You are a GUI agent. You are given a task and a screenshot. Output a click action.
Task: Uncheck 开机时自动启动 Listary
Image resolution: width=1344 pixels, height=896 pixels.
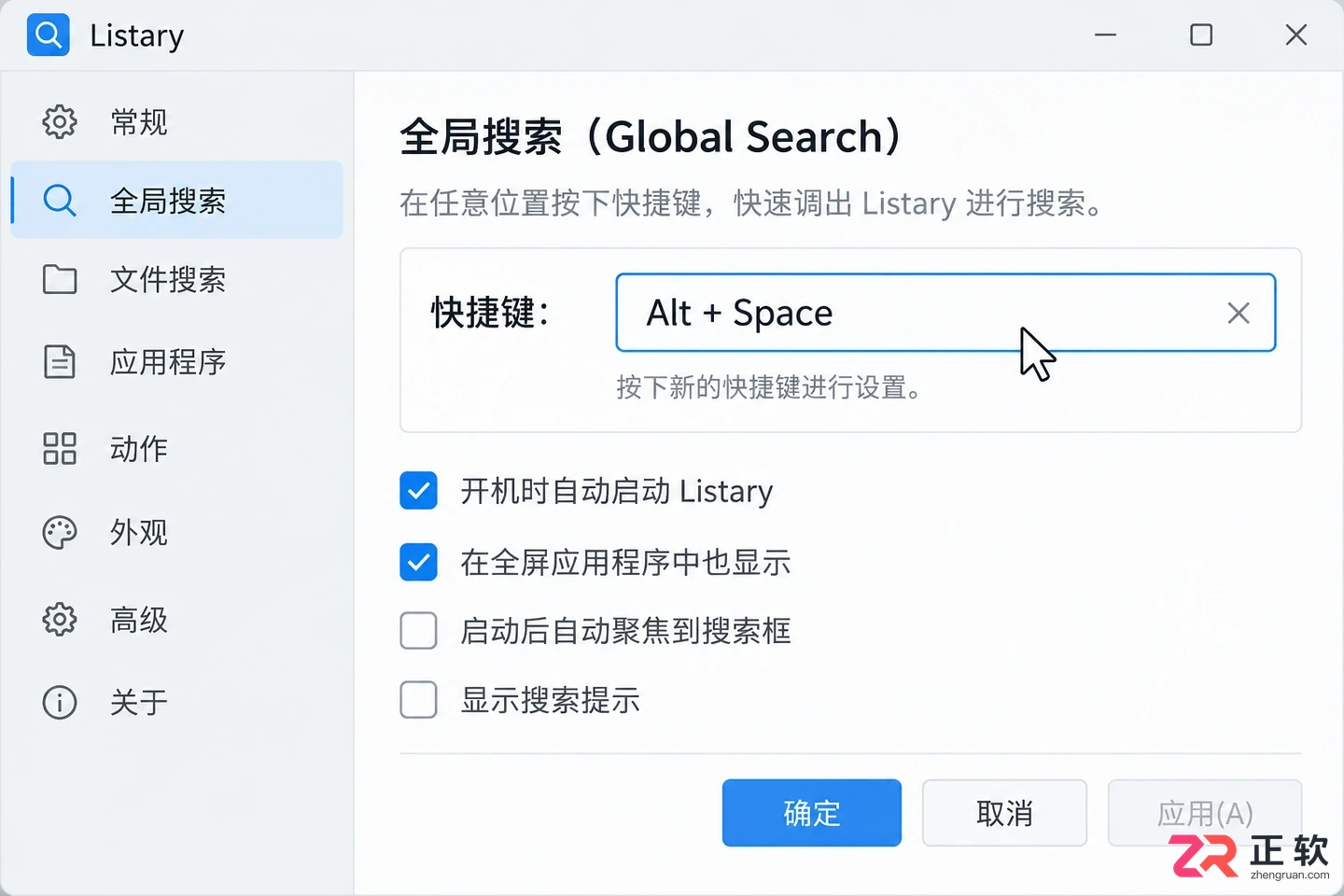pos(418,490)
